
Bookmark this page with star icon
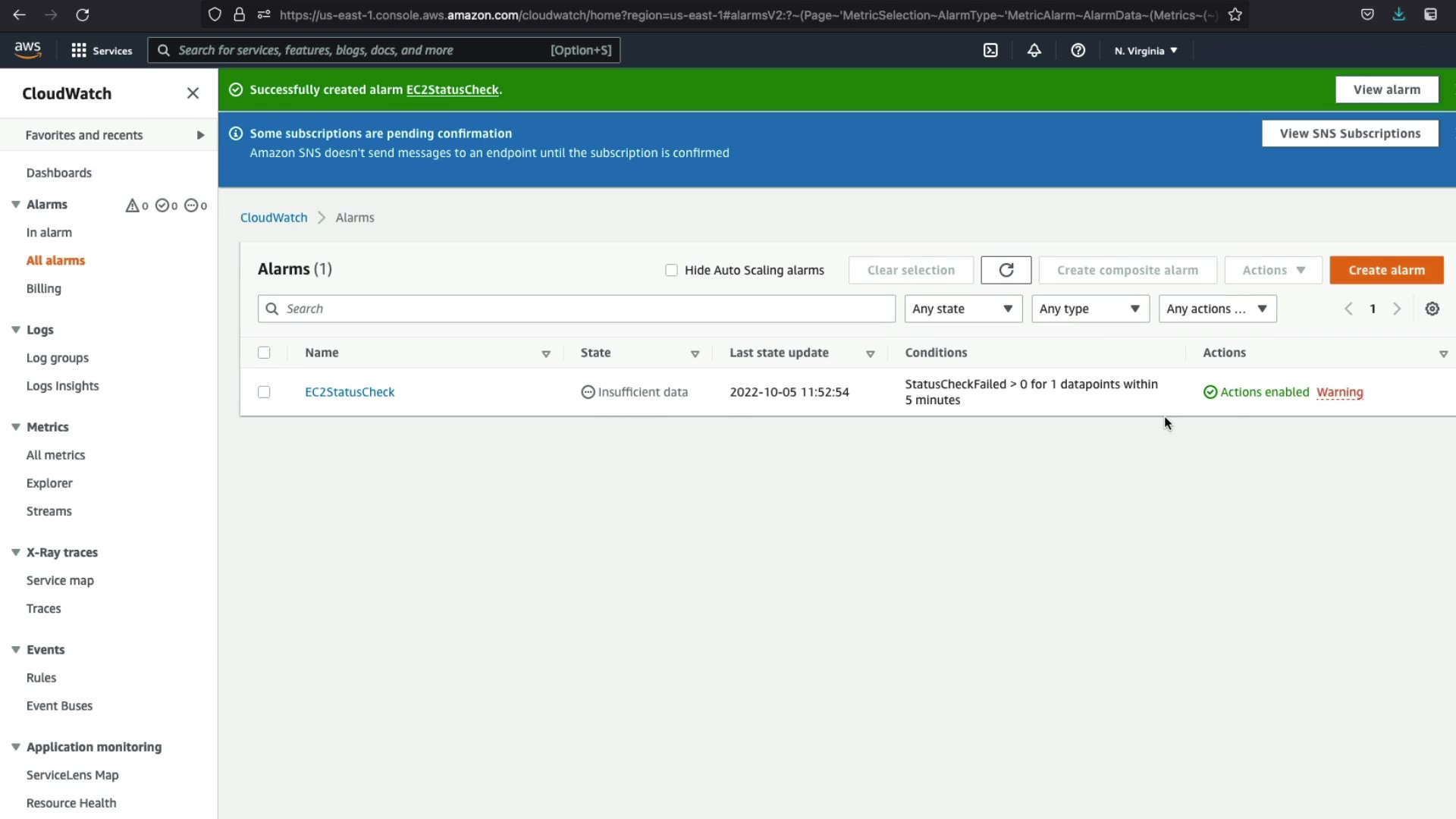(1235, 14)
